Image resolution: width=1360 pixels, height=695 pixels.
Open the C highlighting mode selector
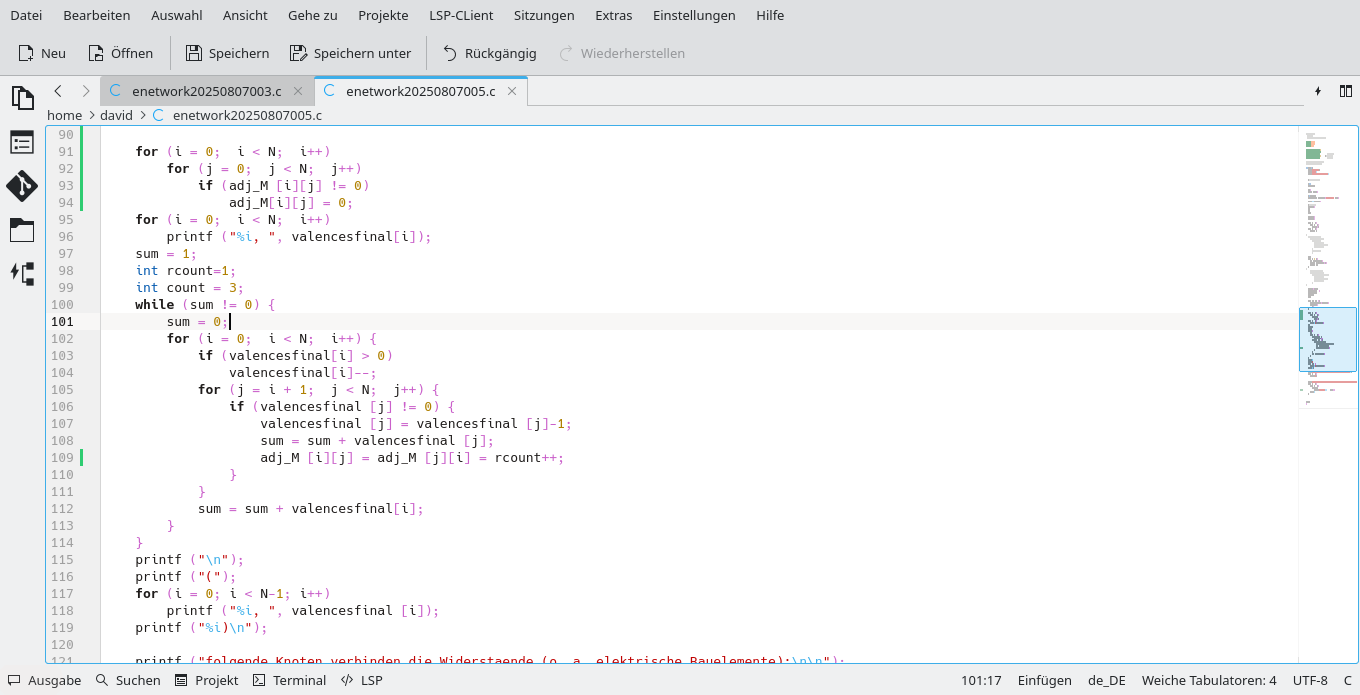click(x=1347, y=680)
